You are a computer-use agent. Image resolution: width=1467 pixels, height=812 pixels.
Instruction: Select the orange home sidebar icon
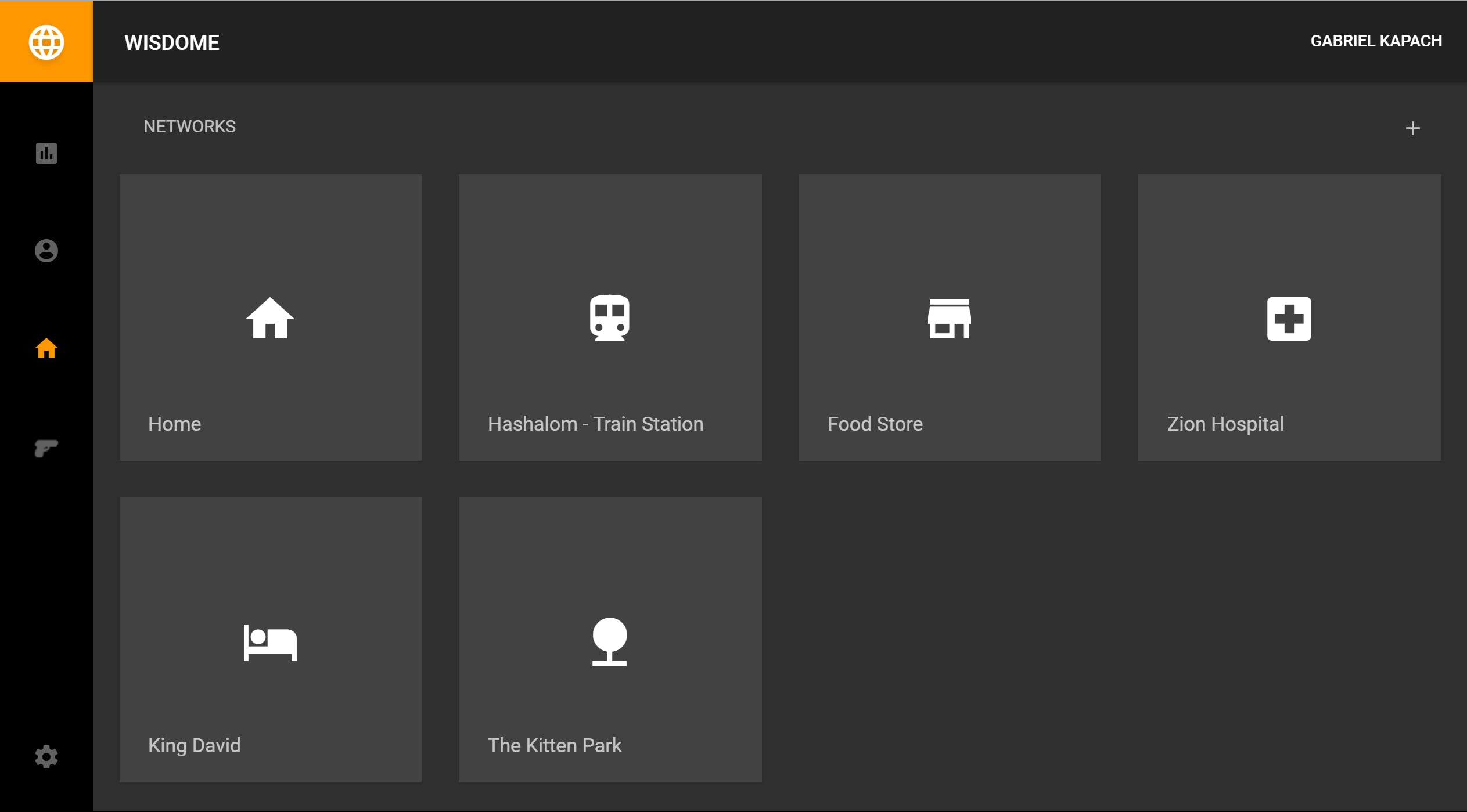click(46, 348)
